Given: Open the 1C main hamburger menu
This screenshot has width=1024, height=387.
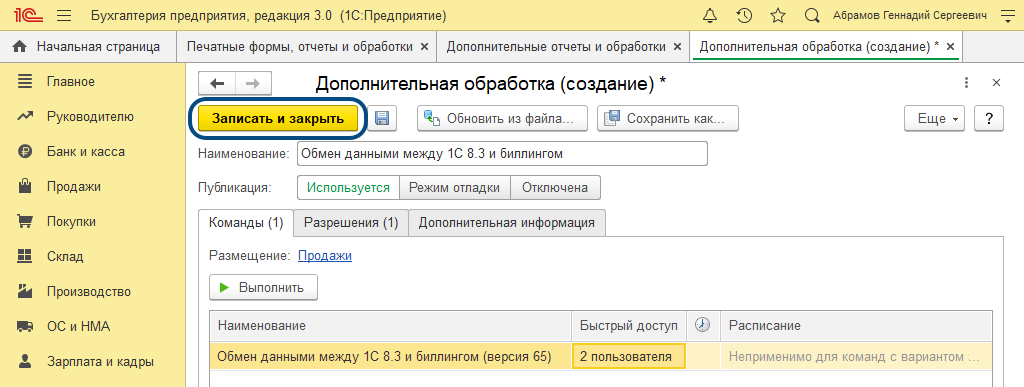Looking at the screenshot, I should [x=64, y=15].
